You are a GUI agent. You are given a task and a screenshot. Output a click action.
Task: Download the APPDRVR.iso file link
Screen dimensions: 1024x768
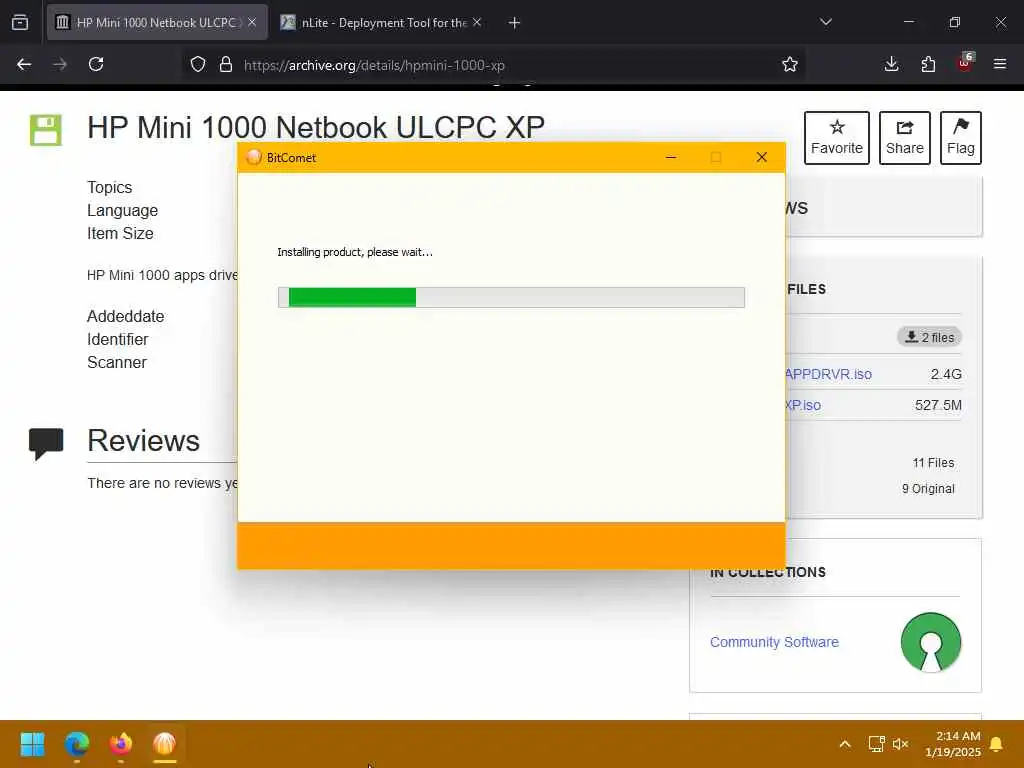tap(828, 374)
